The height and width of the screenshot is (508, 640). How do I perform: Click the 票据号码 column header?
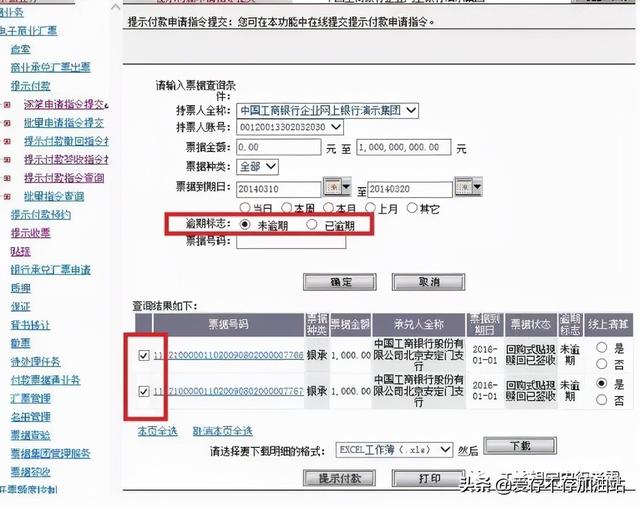coord(228,325)
